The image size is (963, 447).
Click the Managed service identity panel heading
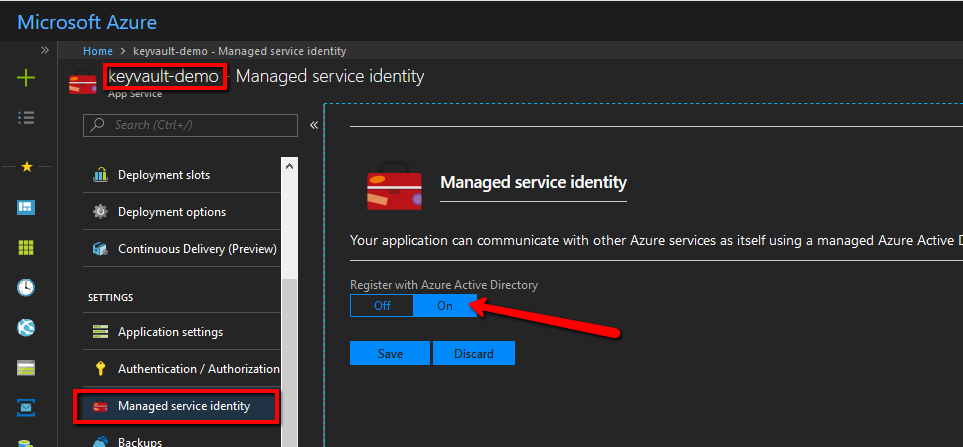[x=534, y=182]
